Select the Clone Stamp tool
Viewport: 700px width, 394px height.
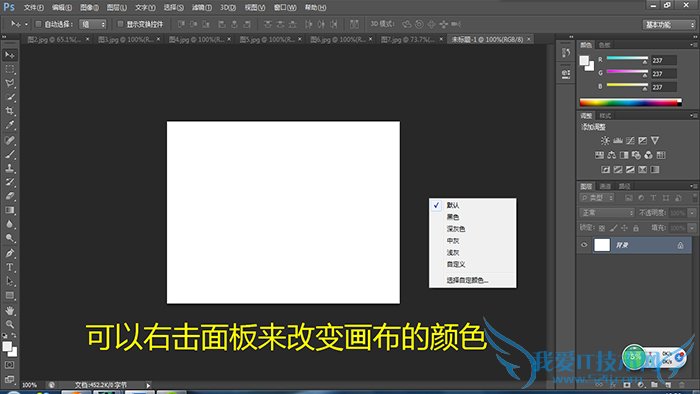click(10, 168)
